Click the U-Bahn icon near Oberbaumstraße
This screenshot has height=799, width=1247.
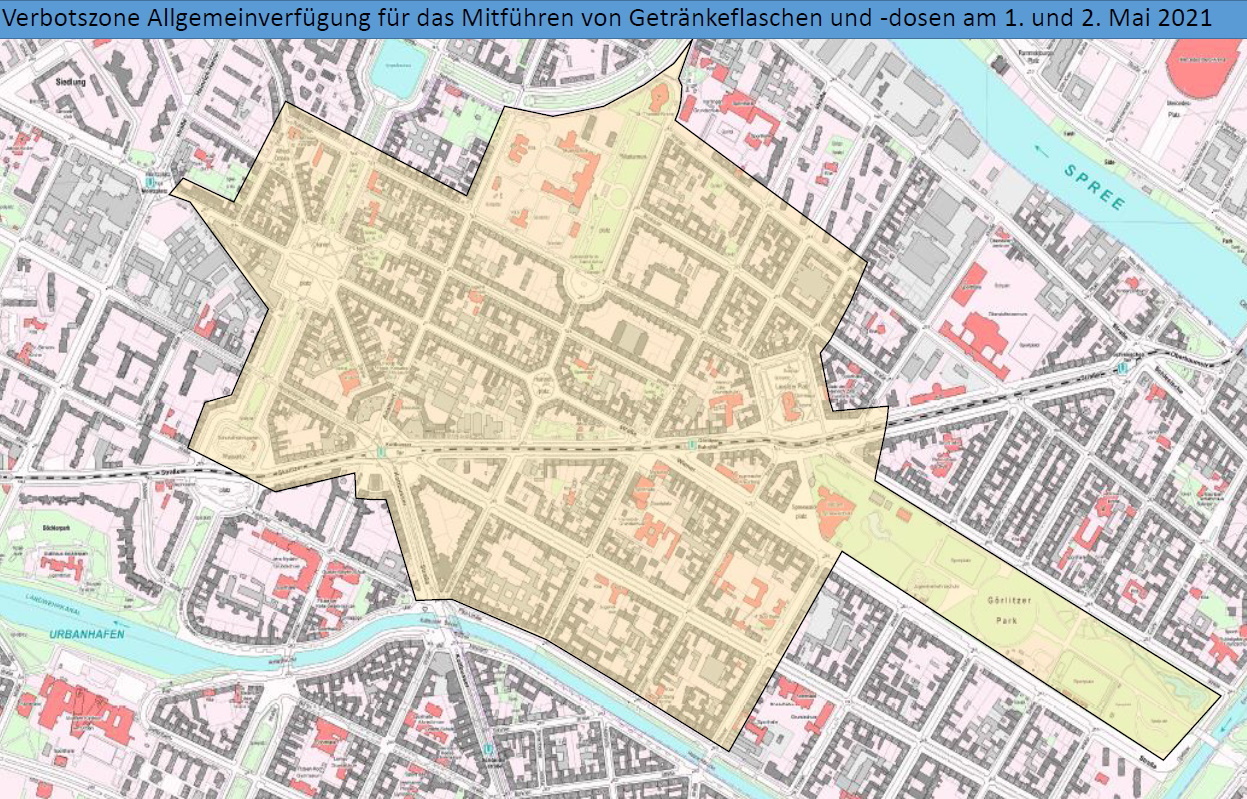[1126, 367]
